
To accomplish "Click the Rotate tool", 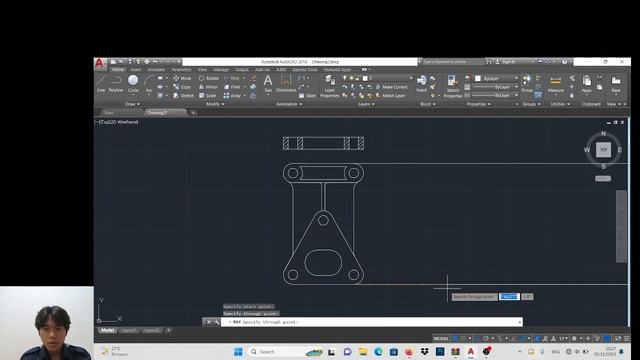I will pos(209,78).
